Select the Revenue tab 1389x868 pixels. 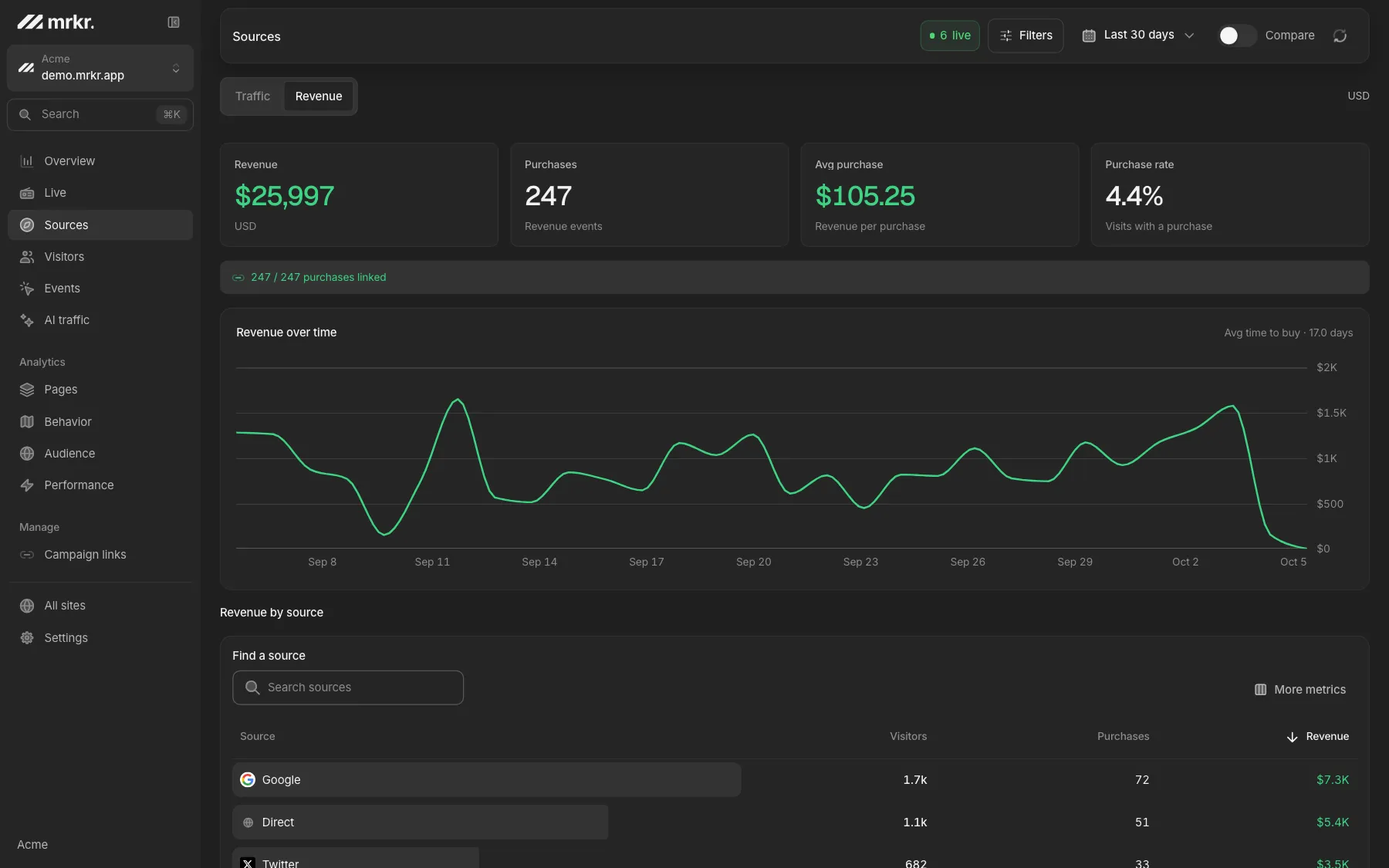pyautogui.click(x=319, y=96)
